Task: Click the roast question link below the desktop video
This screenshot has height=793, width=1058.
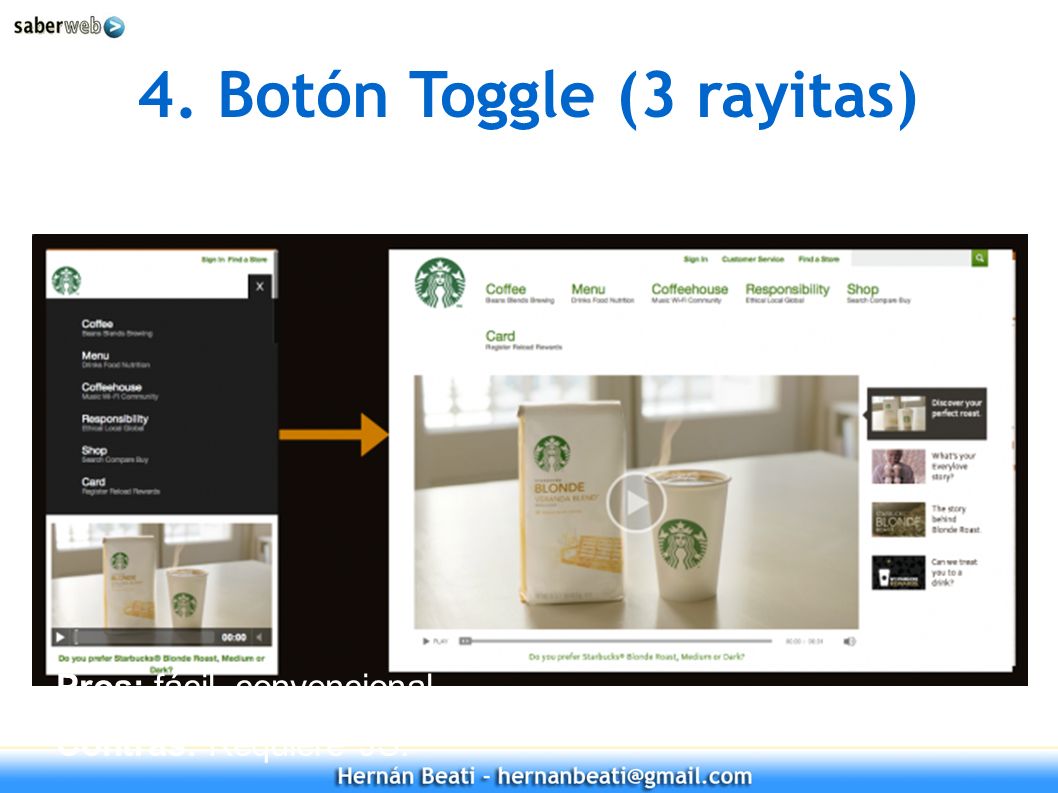Action: pyautogui.click(x=636, y=657)
